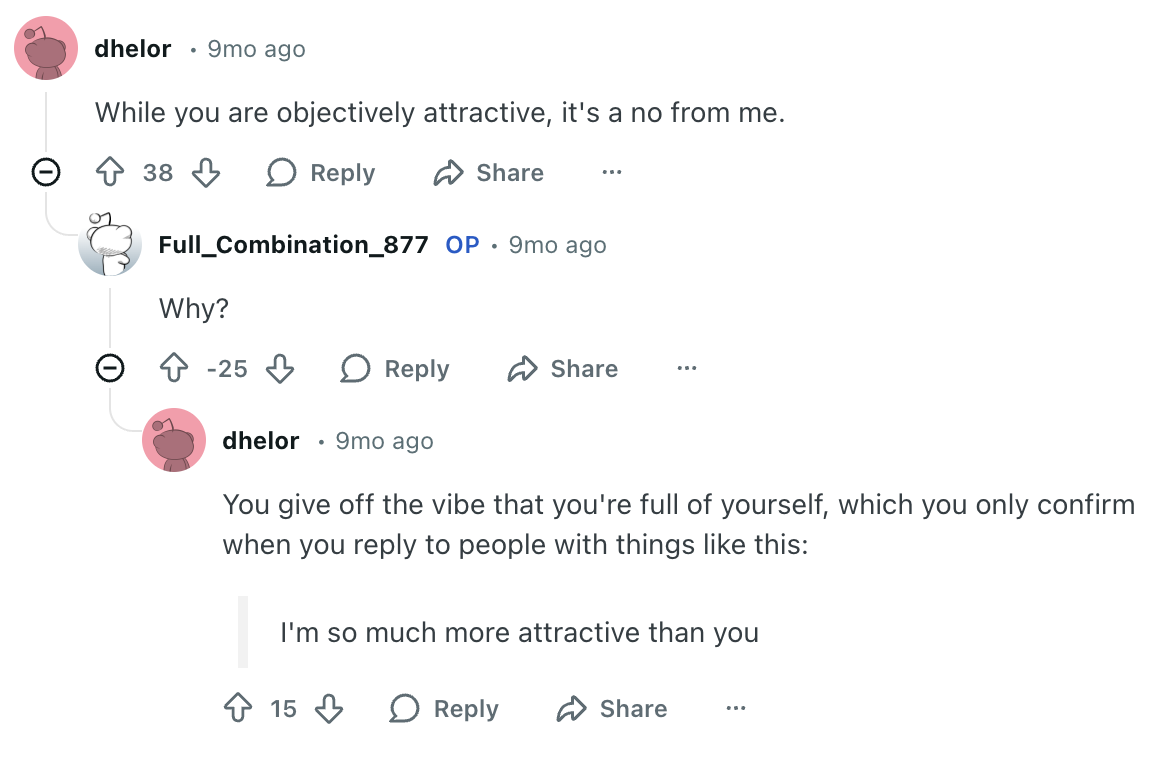The height and width of the screenshot is (774, 1166).
Task: Open more options on the "Why?" reply
Action: (x=686, y=369)
